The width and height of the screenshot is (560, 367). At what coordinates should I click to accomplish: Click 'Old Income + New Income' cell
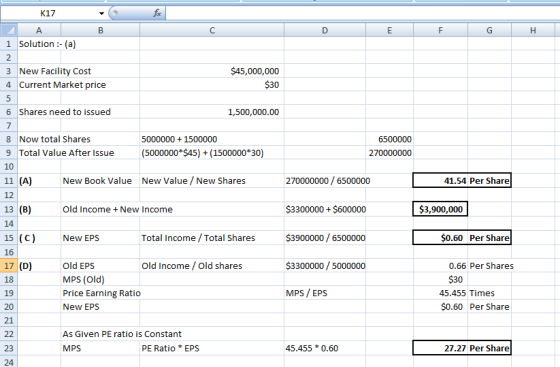coord(118,209)
